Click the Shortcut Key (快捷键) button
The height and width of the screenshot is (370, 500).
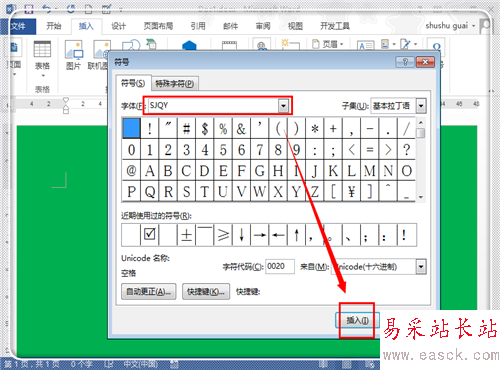(206, 292)
